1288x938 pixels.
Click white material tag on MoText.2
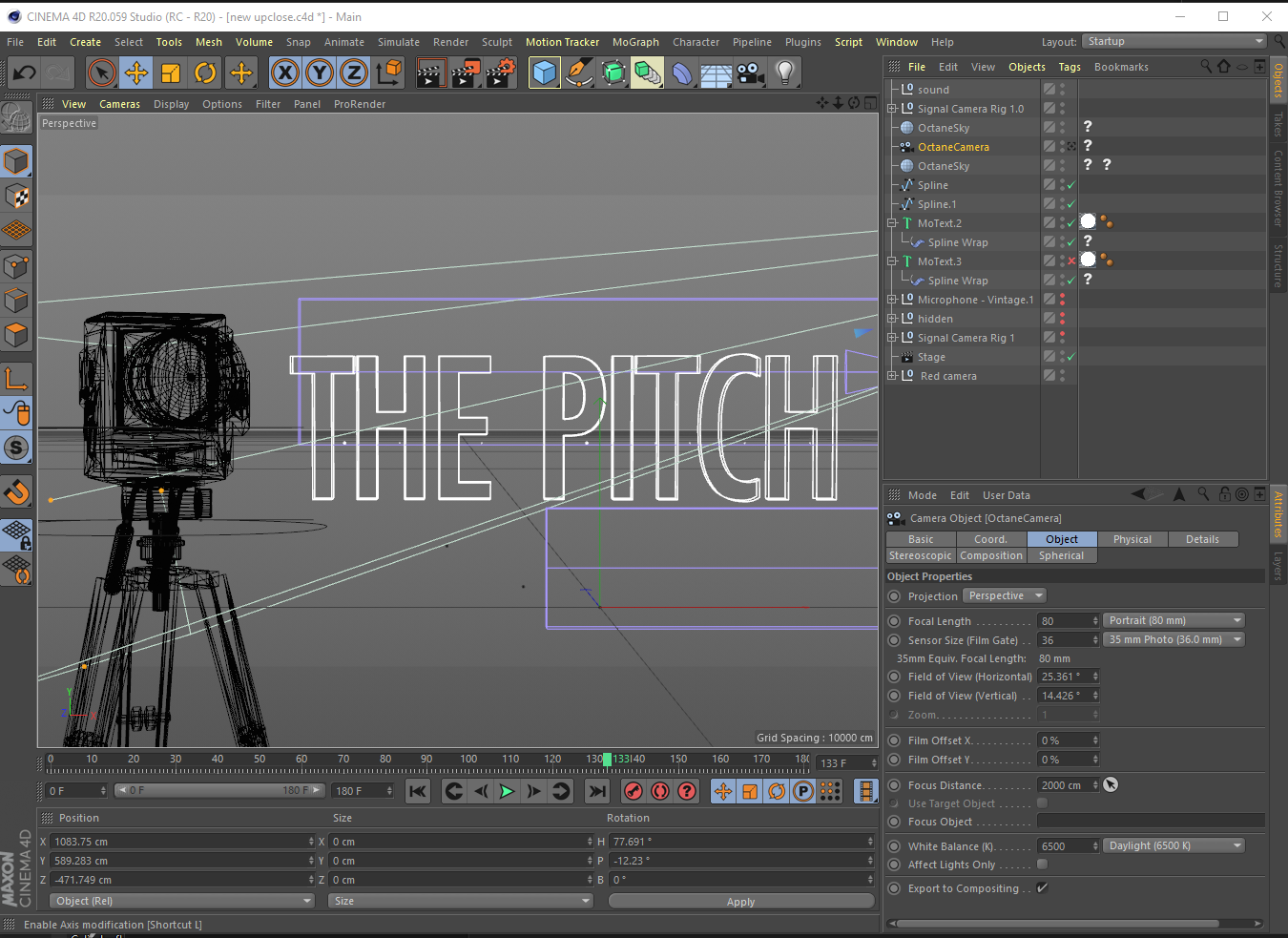click(x=1088, y=222)
